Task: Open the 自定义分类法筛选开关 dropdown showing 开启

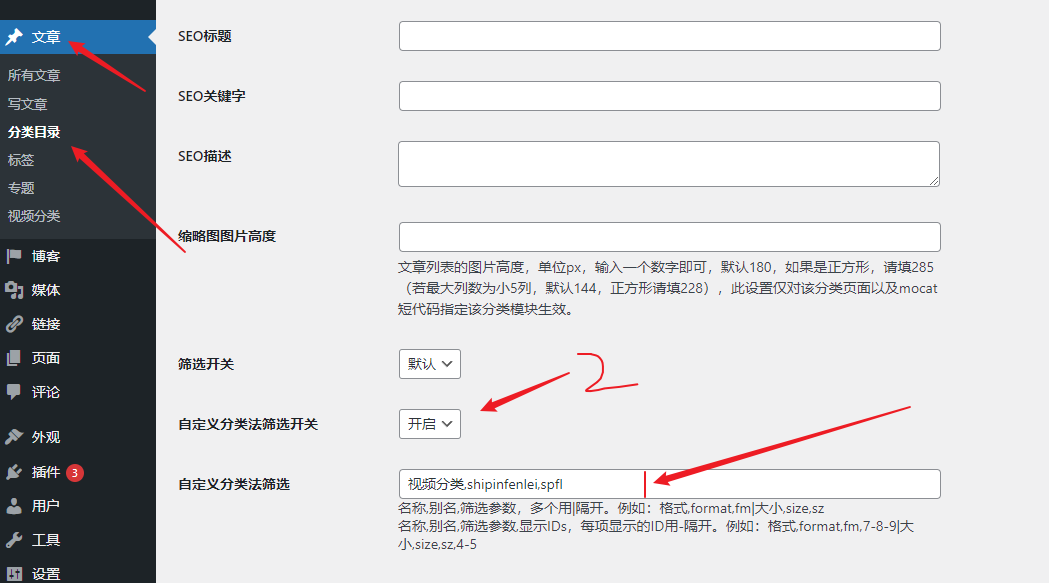Action: pos(429,424)
